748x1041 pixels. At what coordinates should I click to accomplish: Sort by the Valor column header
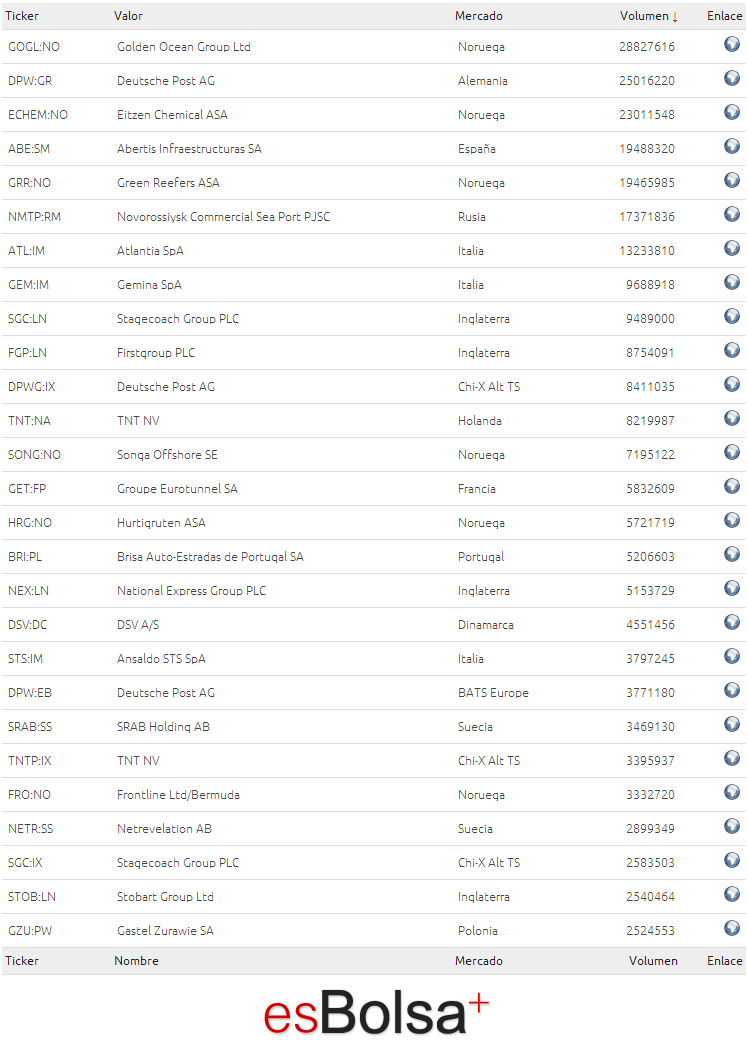[x=128, y=16]
